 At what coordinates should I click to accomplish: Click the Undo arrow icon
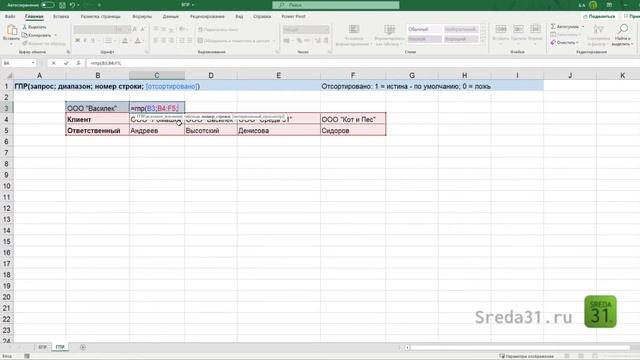click(x=72, y=5)
